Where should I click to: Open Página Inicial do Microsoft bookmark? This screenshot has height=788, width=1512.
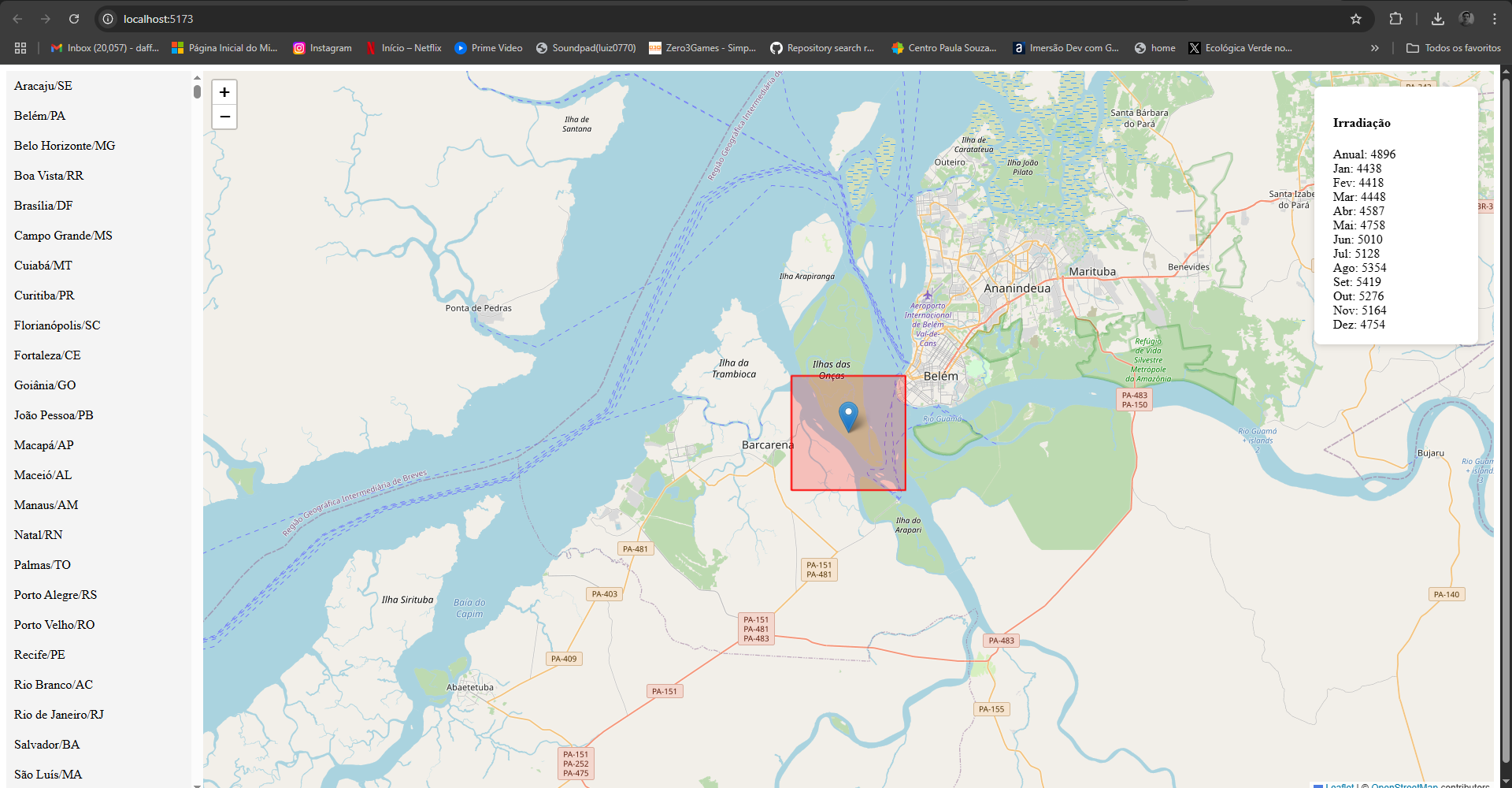pyautogui.click(x=224, y=48)
